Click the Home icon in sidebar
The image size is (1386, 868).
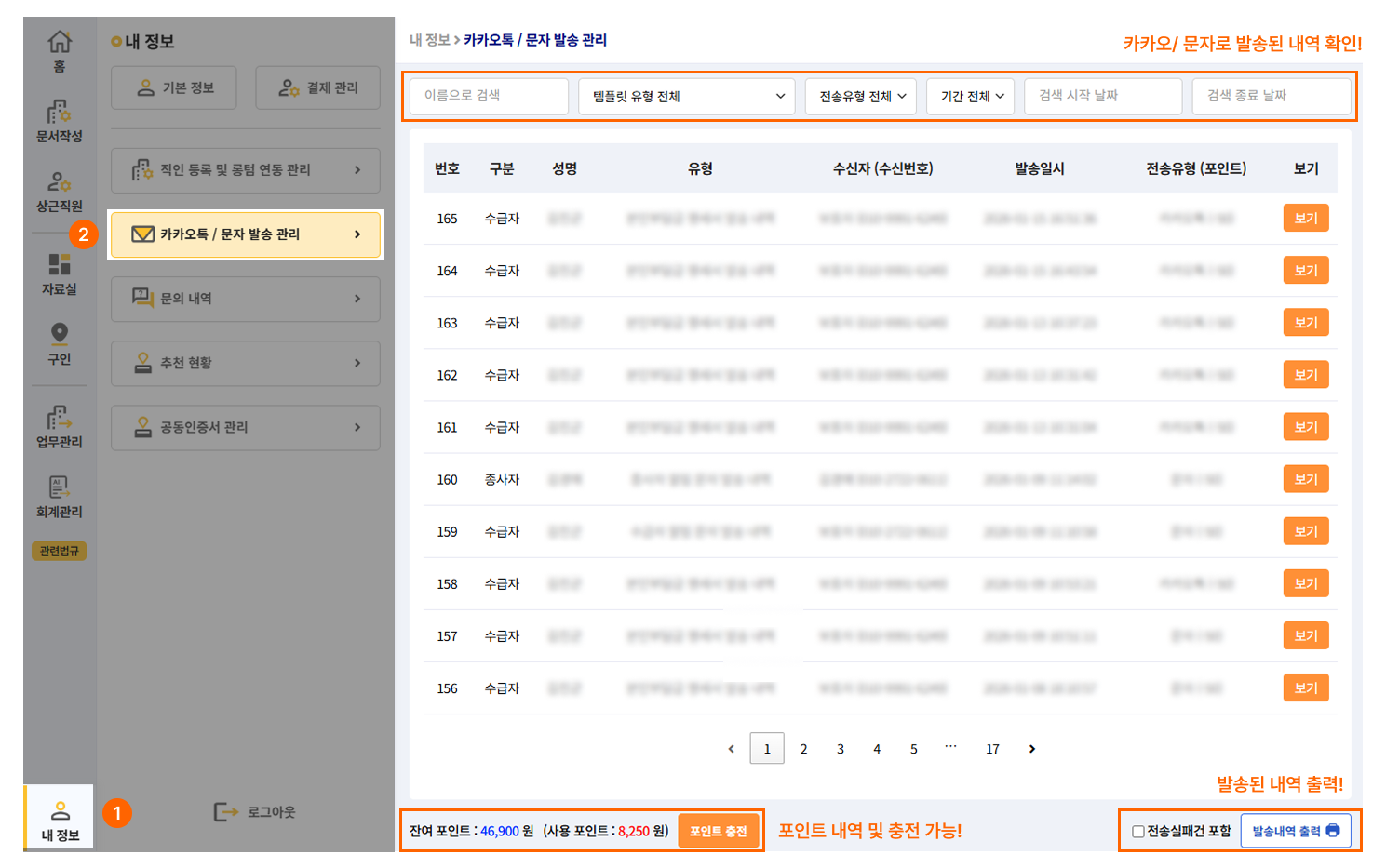(x=60, y=43)
